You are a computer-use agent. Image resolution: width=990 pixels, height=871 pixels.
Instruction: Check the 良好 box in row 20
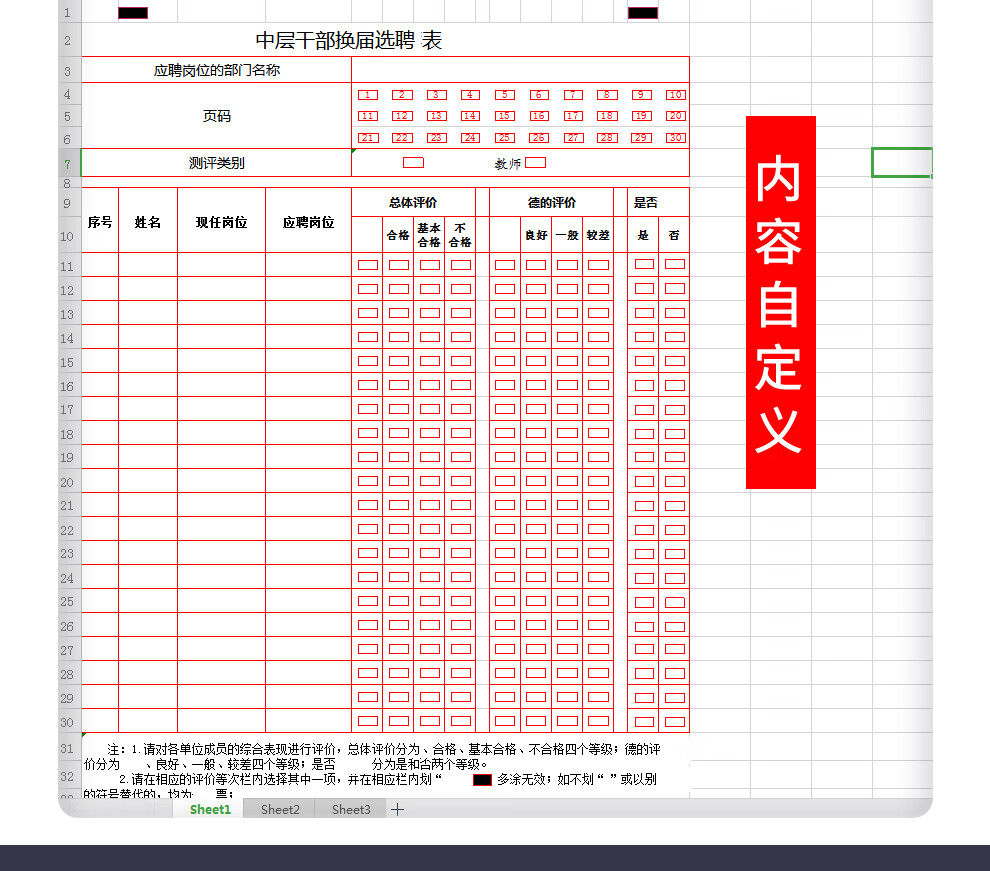pyautogui.click(x=536, y=481)
